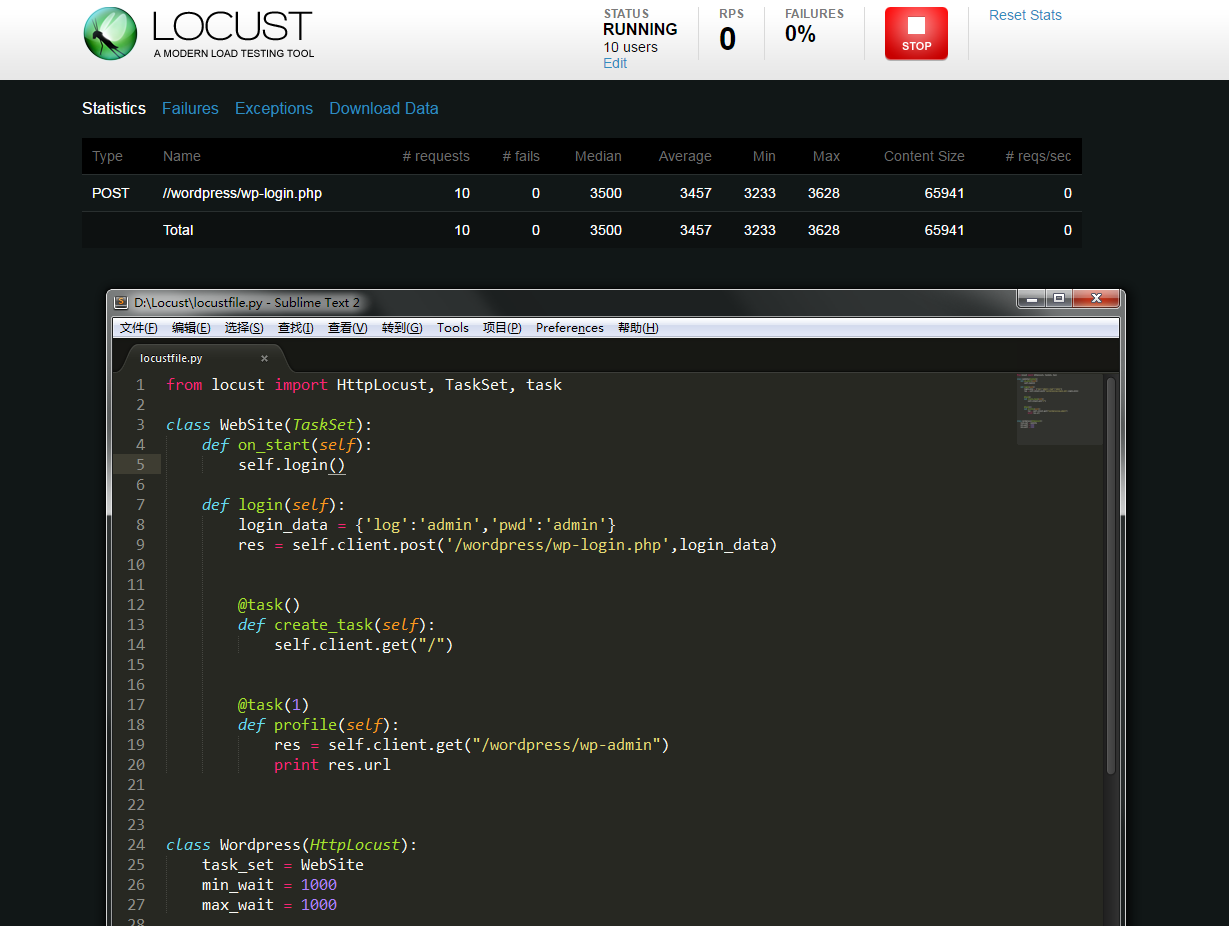
Task: Click the 'print res.url' line
Action: (x=332, y=764)
